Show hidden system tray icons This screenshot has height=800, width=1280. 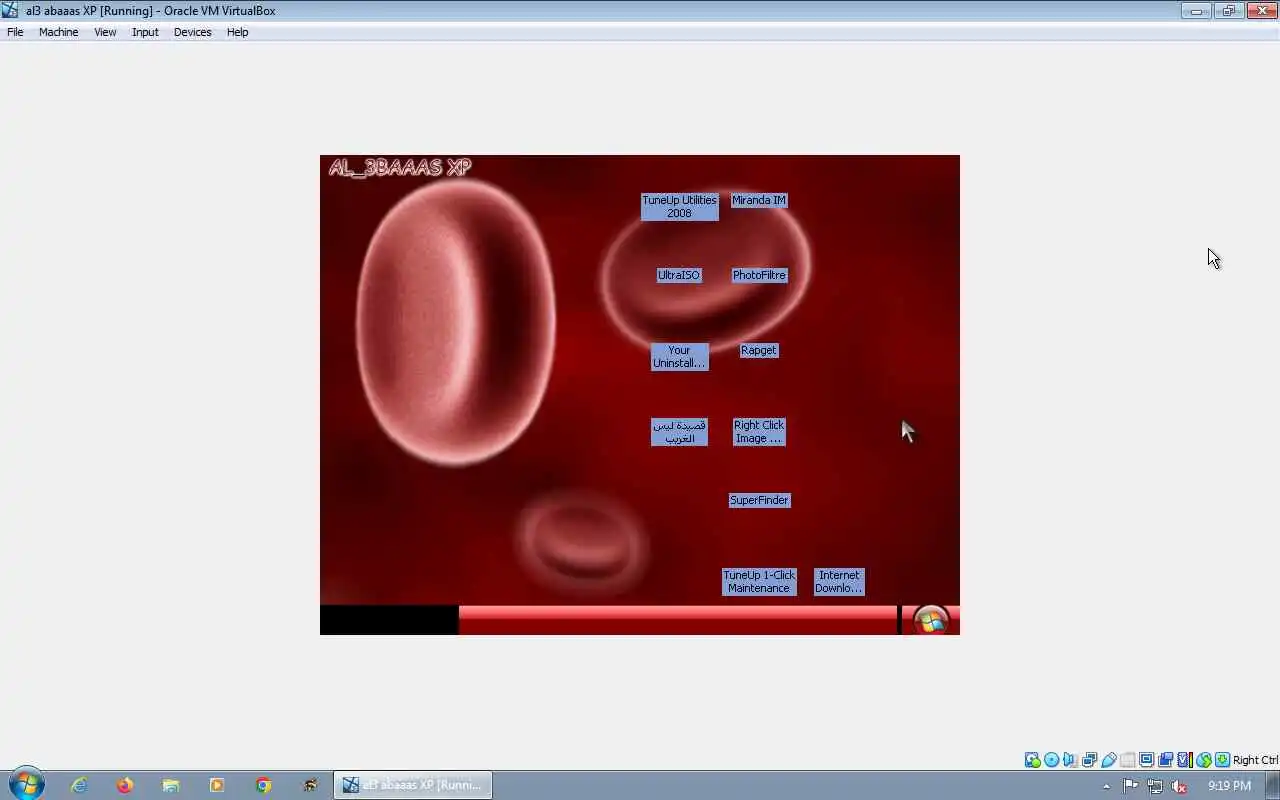(1106, 786)
